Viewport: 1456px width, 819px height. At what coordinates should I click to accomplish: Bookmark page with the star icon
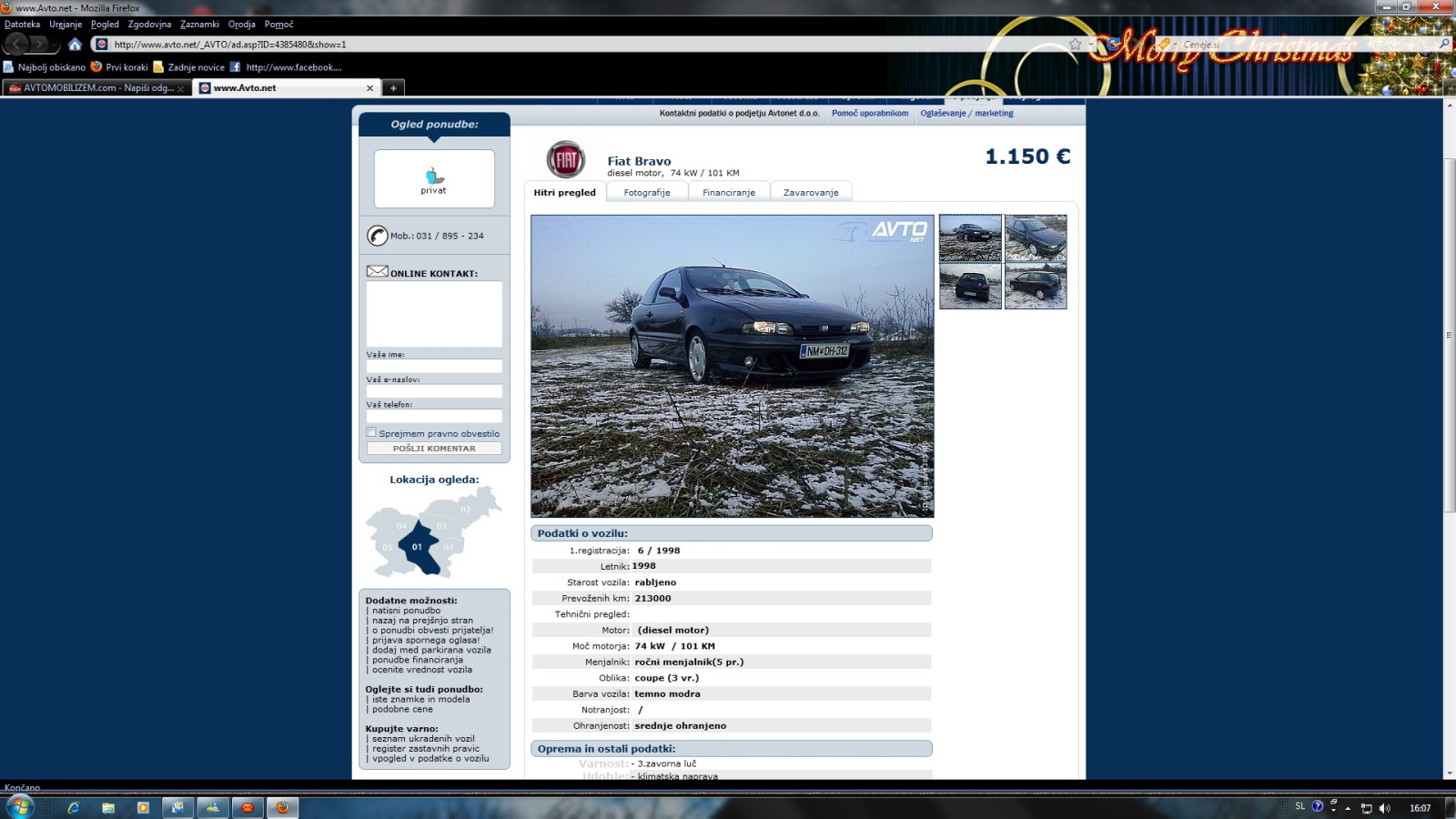1075,44
